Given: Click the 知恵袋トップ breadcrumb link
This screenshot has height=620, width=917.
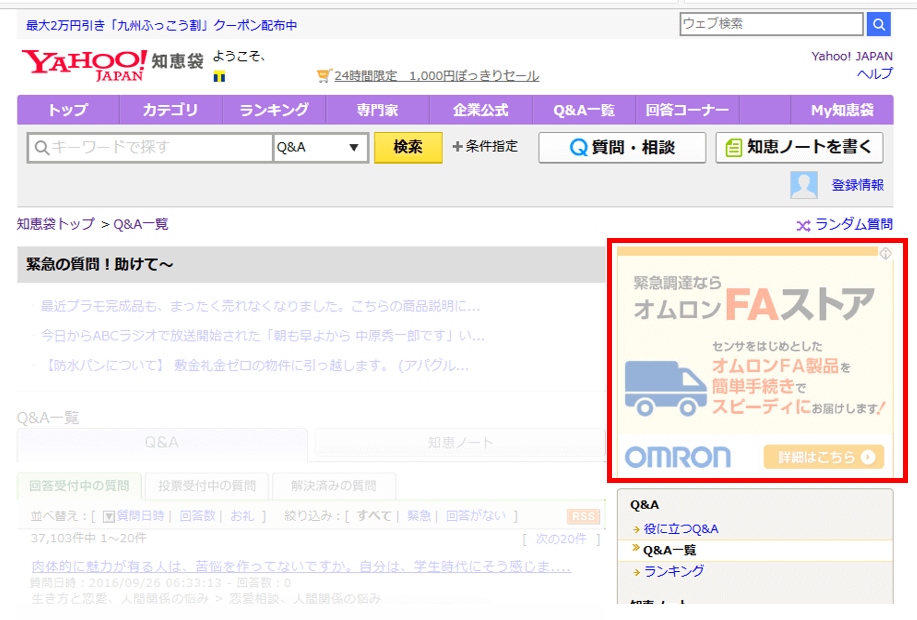Looking at the screenshot, I should pos(56,224).
